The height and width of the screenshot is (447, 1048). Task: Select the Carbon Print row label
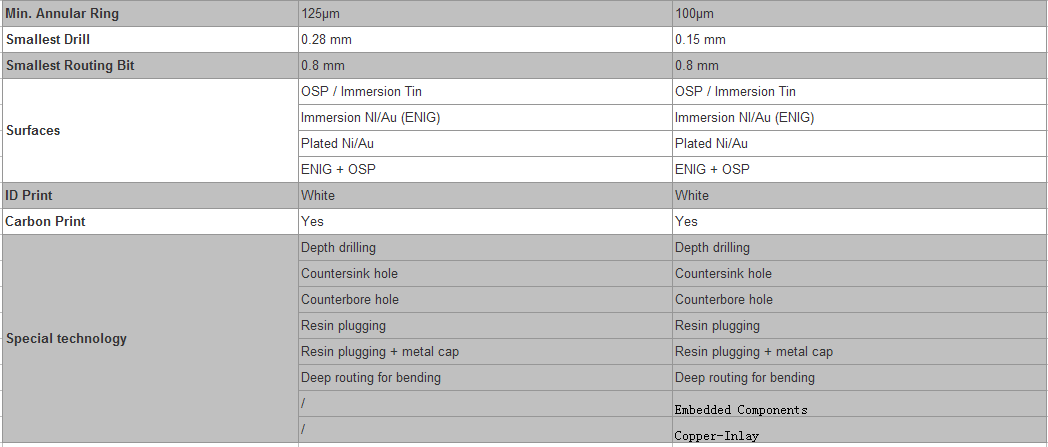click(150, 221)
